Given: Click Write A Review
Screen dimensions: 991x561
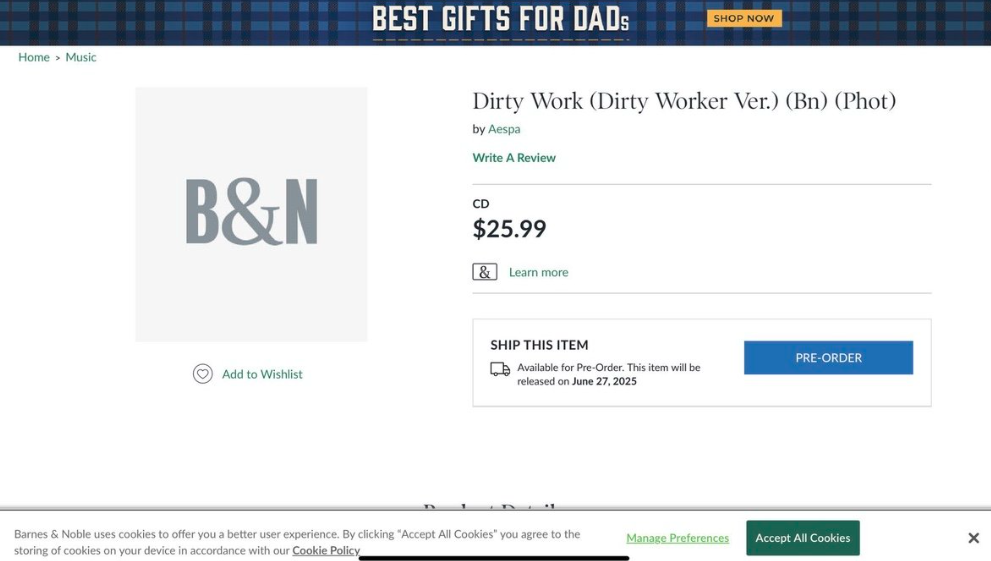Looking at the screenshot, I should coord(514,157).
